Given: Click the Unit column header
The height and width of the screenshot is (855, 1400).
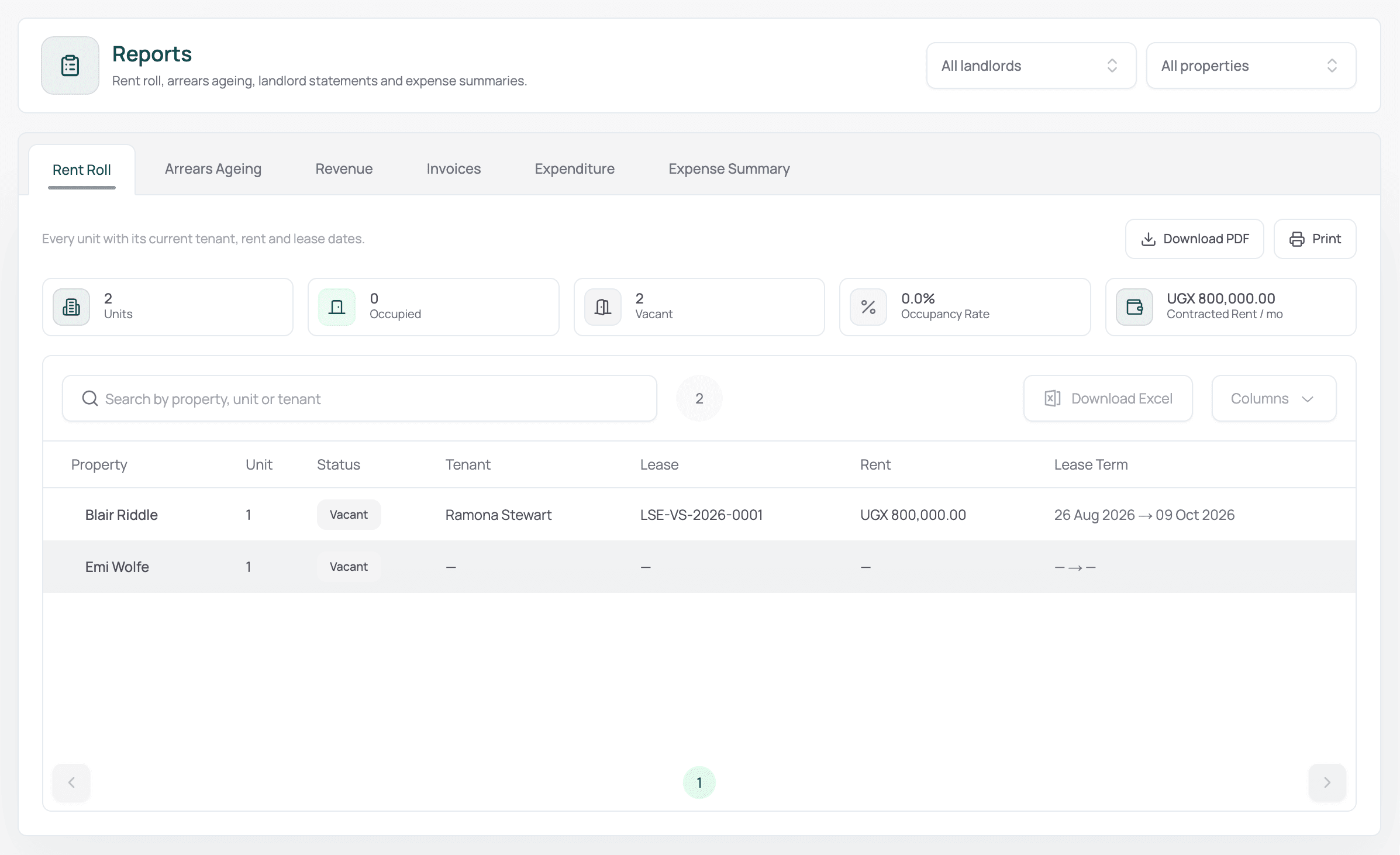Looking at the screenshot, I should (x=259, y=465).
